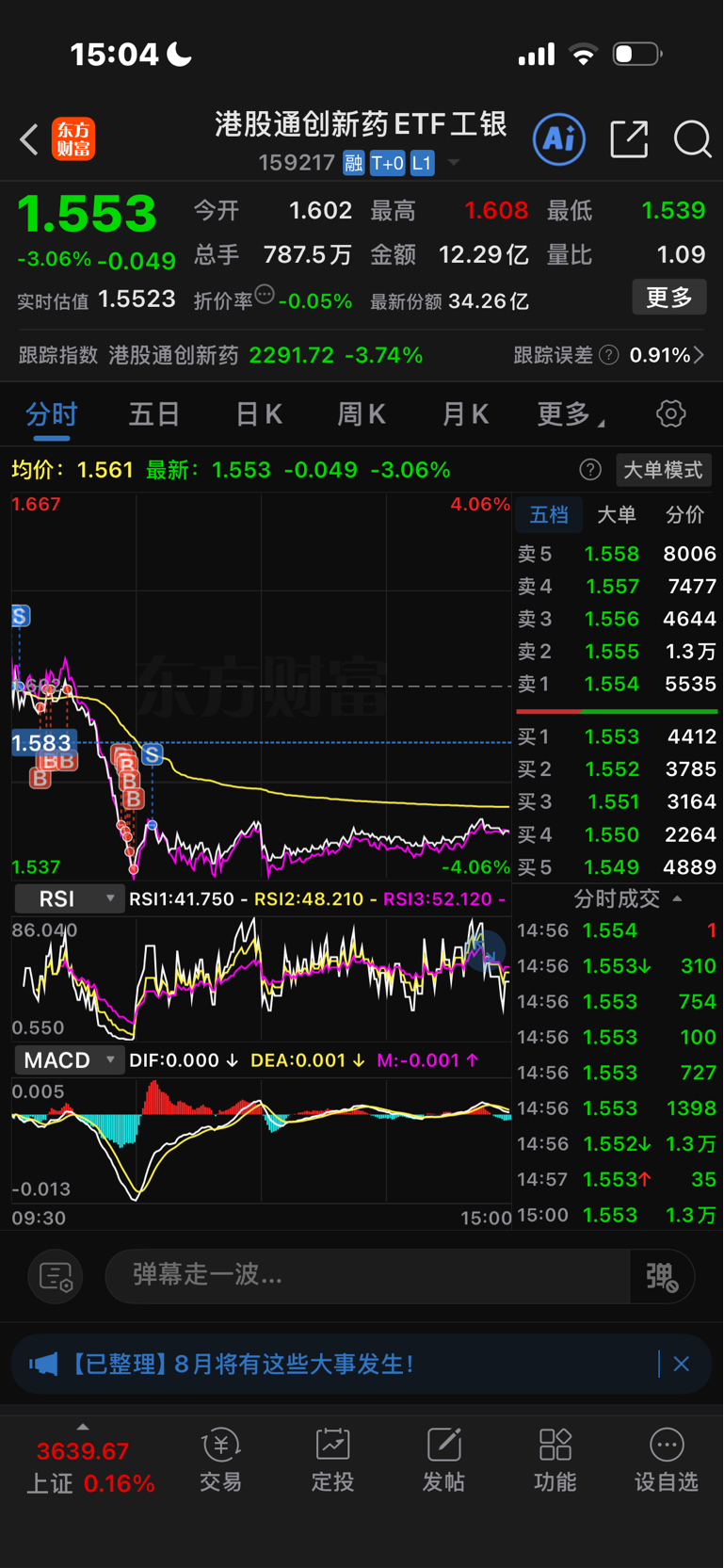Switch to 大单 tab
Viewport: 724px width, 1568px height.
[x=617, y=514]
